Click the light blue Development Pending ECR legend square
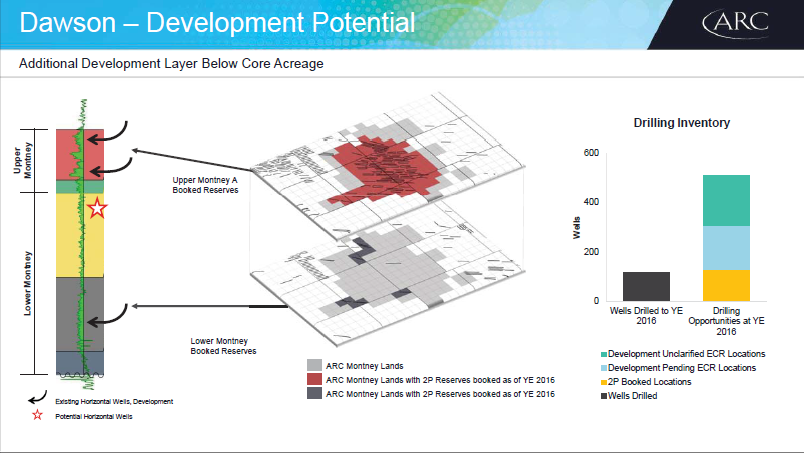The width and height of the screenshot is (804, 476). pyautogui.click(x=604, y=368)
